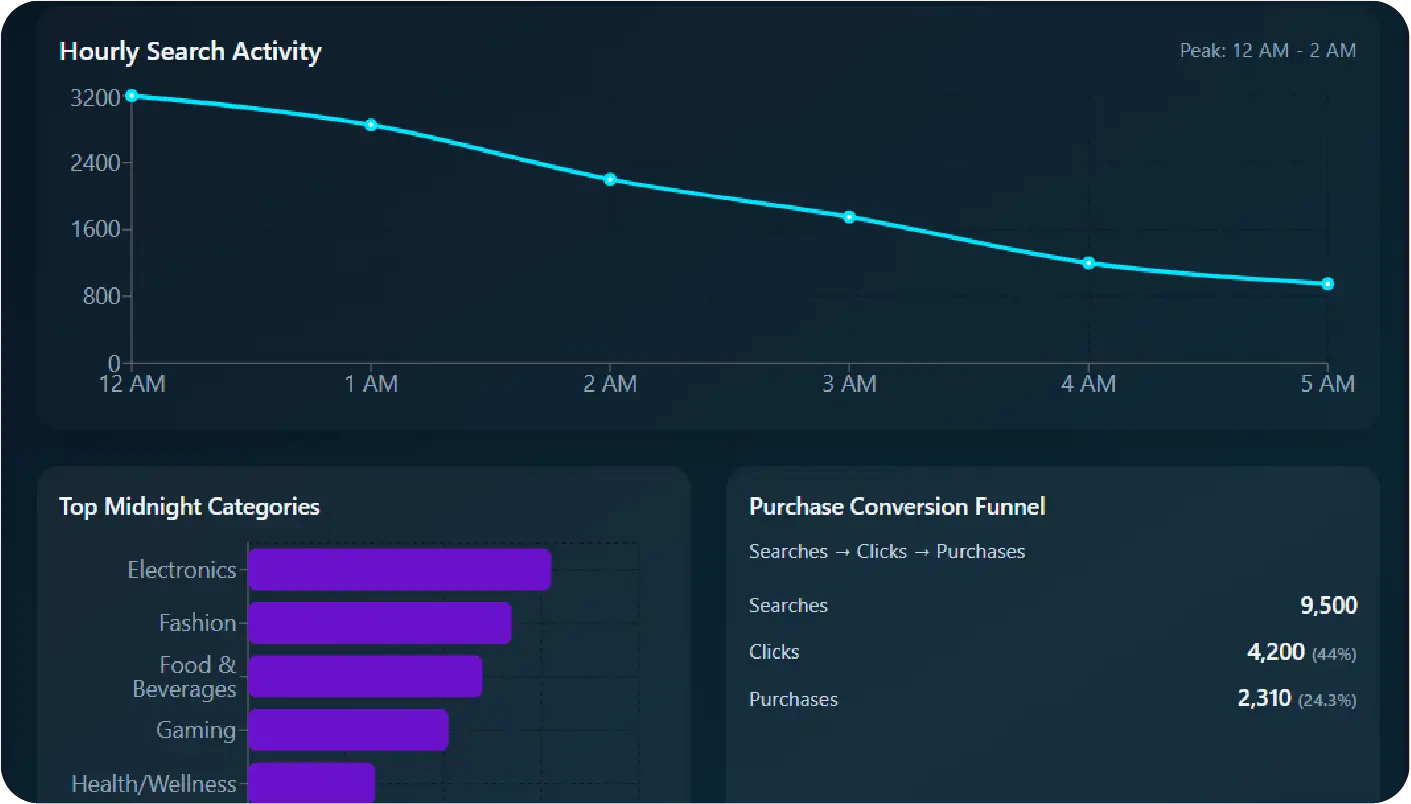Click the 3200 y-axis label
The height and width of the screenshot is (804, 1411).
tap(95, 97)
